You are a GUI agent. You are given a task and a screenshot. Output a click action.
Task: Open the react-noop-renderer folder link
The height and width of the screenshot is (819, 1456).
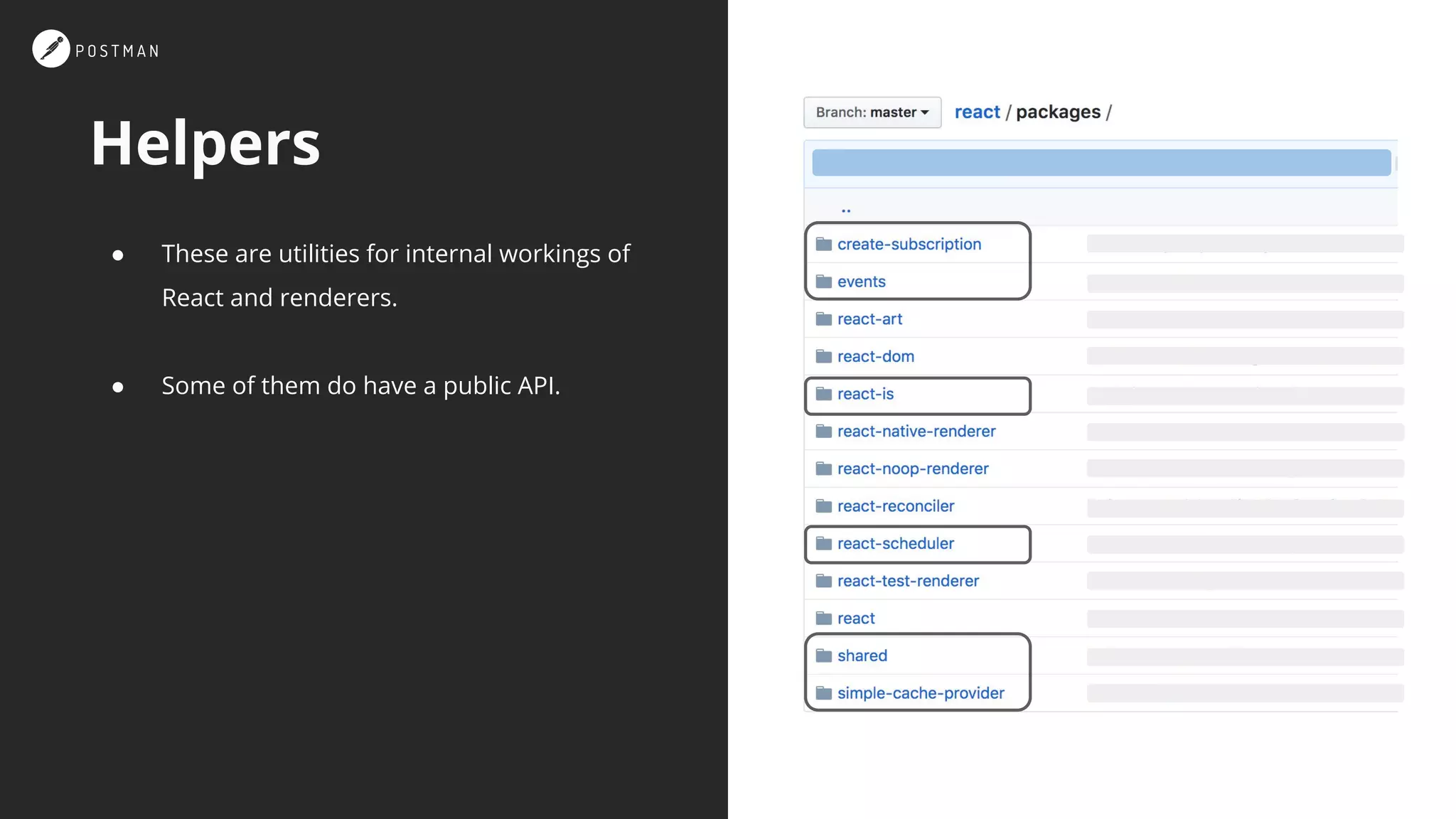coord(913,469)
